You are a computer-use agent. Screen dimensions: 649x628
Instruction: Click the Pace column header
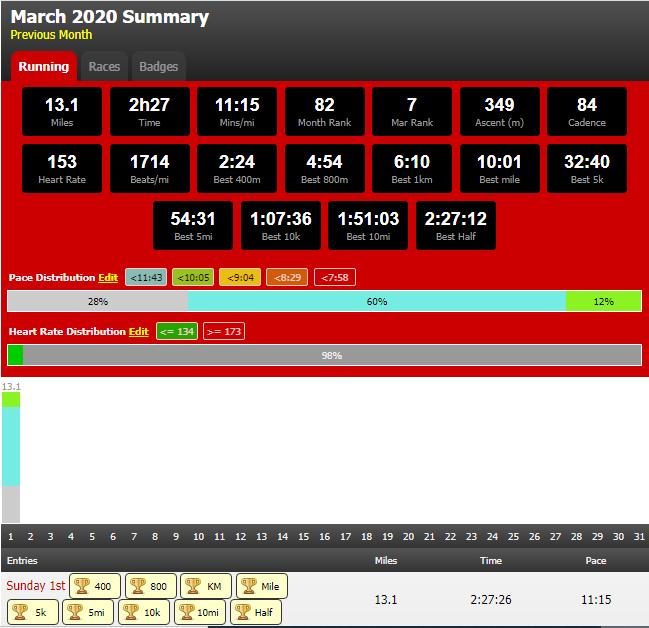596,561
